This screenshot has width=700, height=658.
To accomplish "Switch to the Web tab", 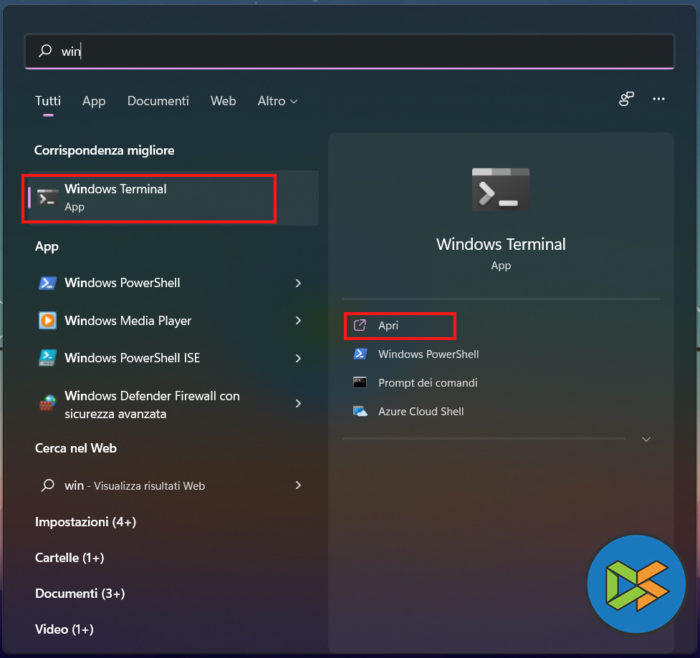I will point(223,101).
